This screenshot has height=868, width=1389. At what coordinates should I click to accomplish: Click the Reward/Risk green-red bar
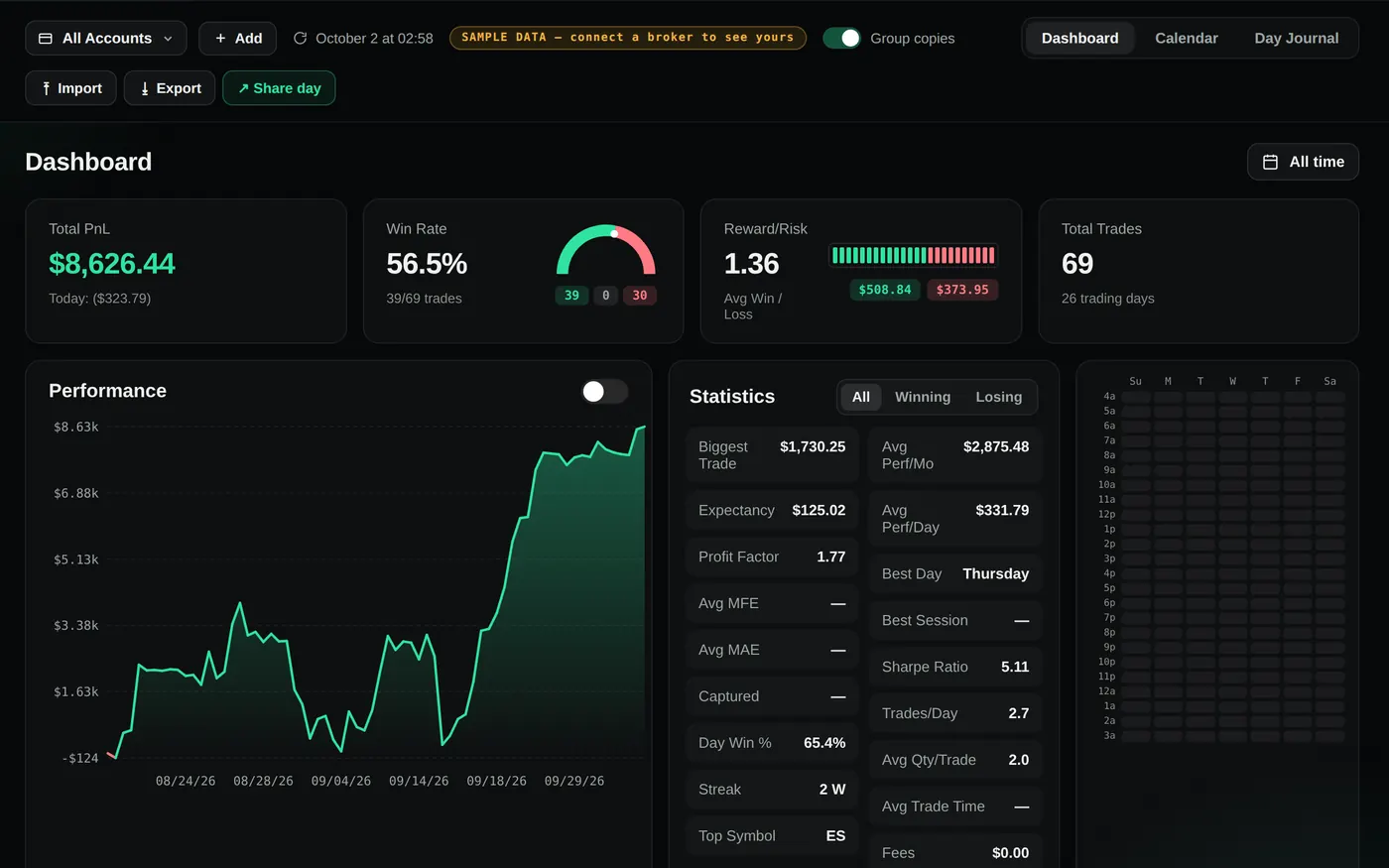pos(913,255)
